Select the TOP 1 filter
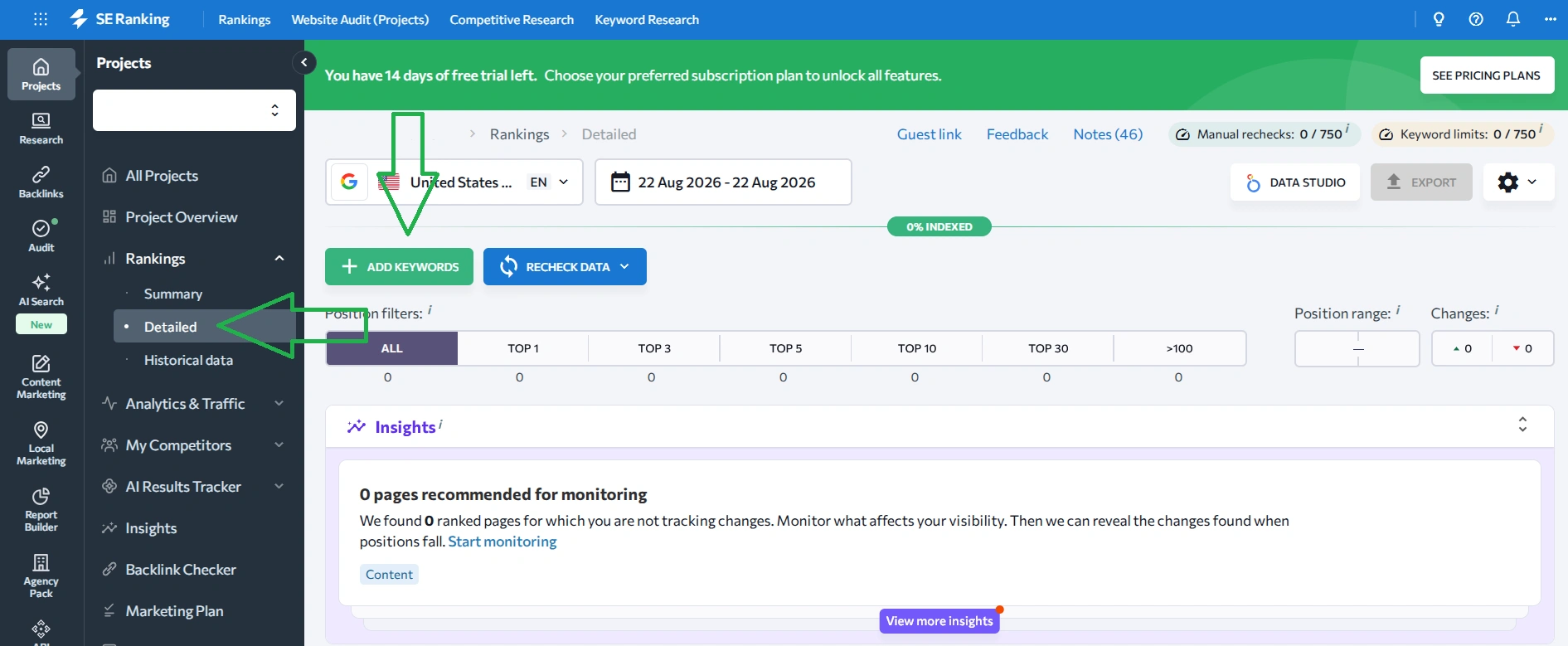 click(523, 348)
